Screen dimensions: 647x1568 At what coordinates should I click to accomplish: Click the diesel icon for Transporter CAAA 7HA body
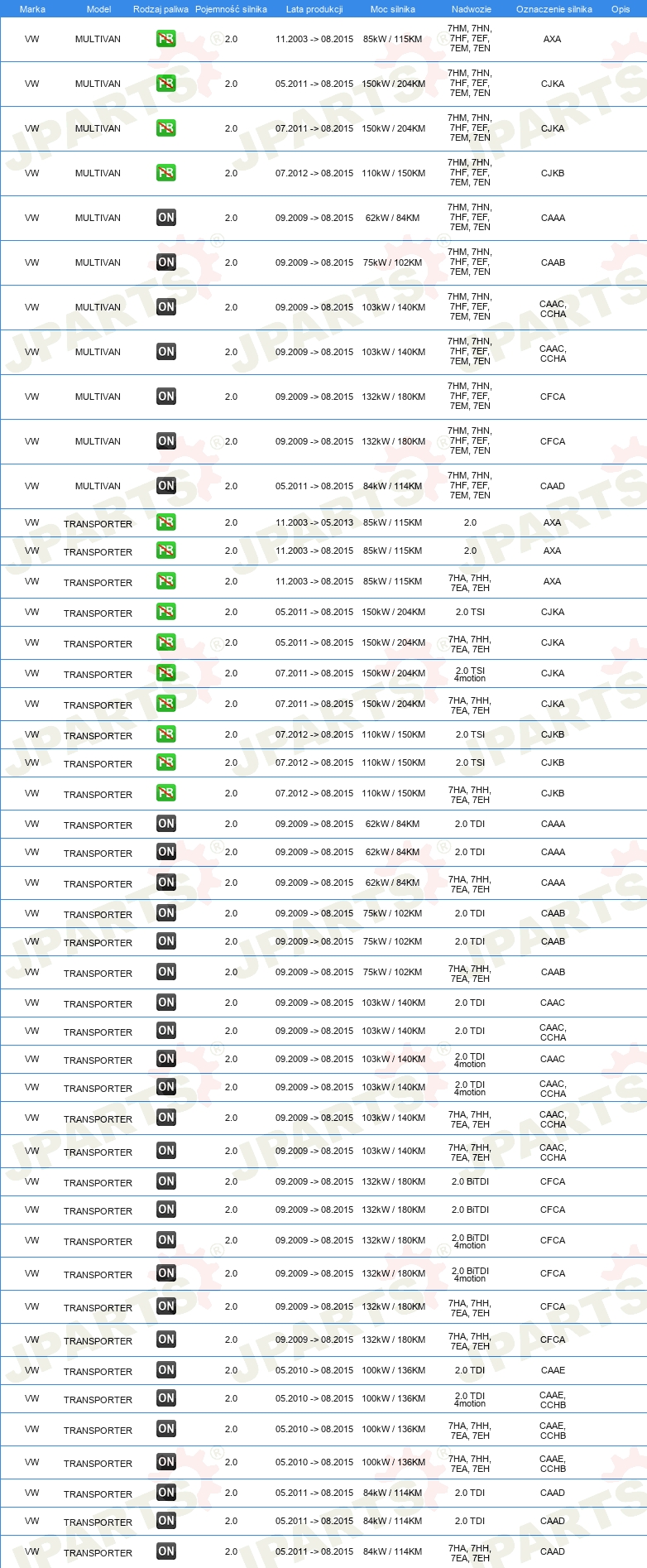(166, 883)
